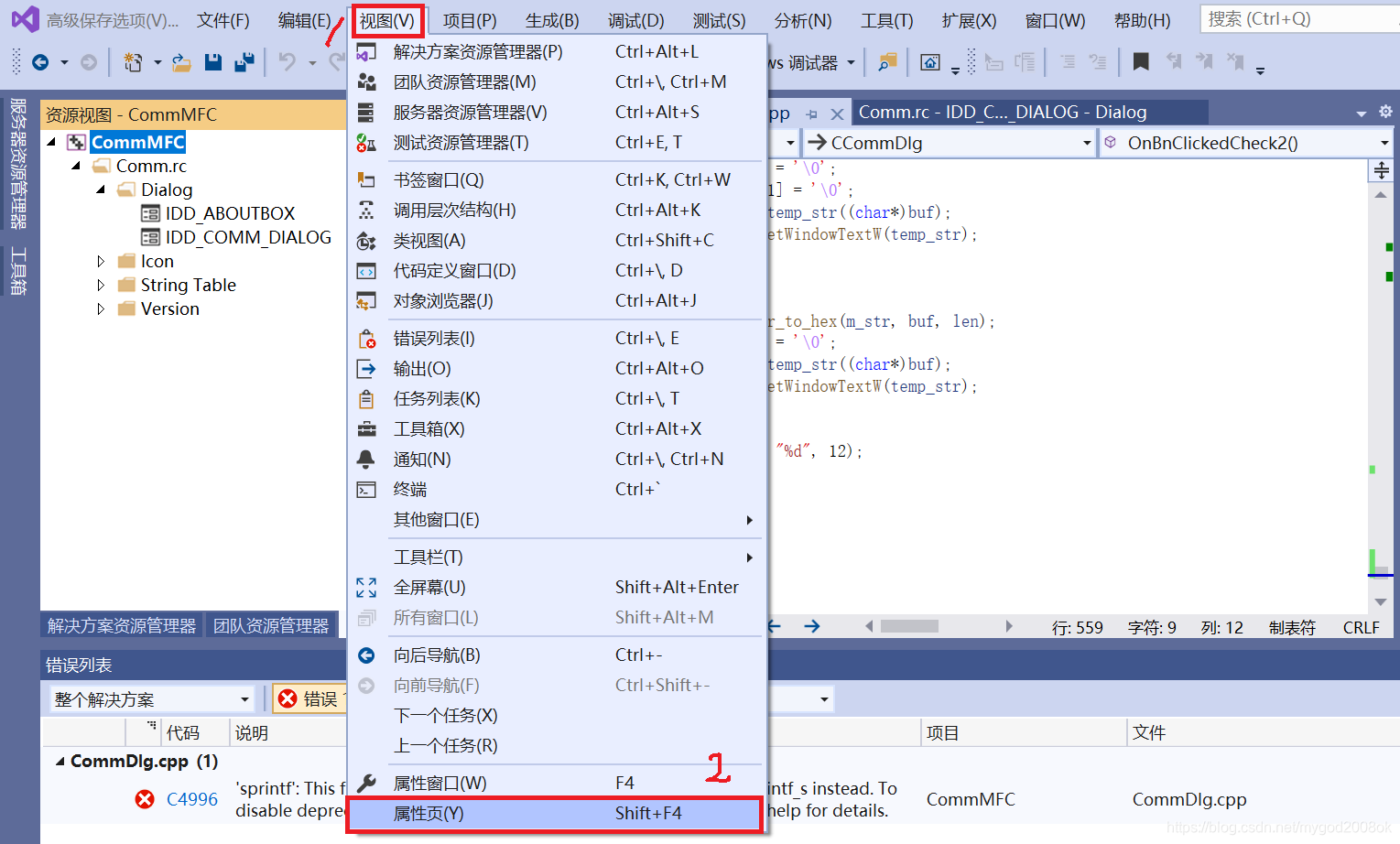Open the editor tab list dropdown arrow
This screenshot has width=1400, height=844.
pyautogui.click(x=1362, y=114)
